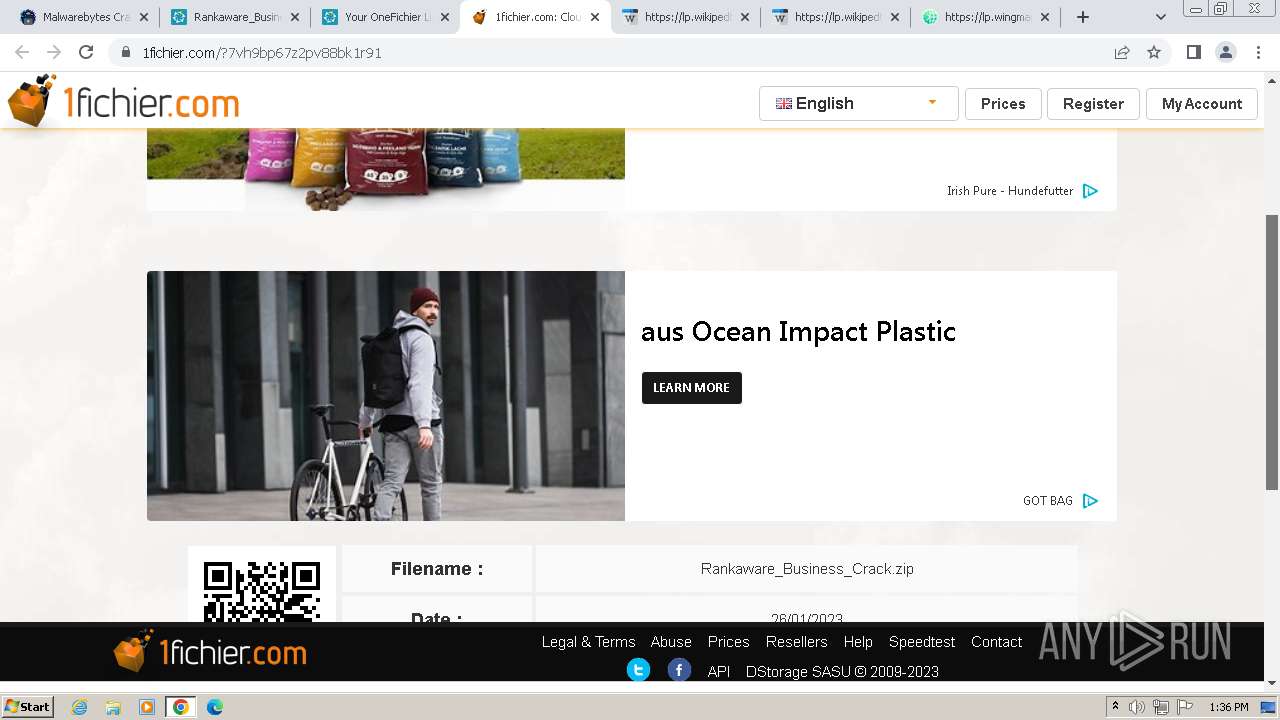The height and width of the screenshot is (720, 1280).
Task: Go forward to the next page
Action: click(x=54, y=52)
